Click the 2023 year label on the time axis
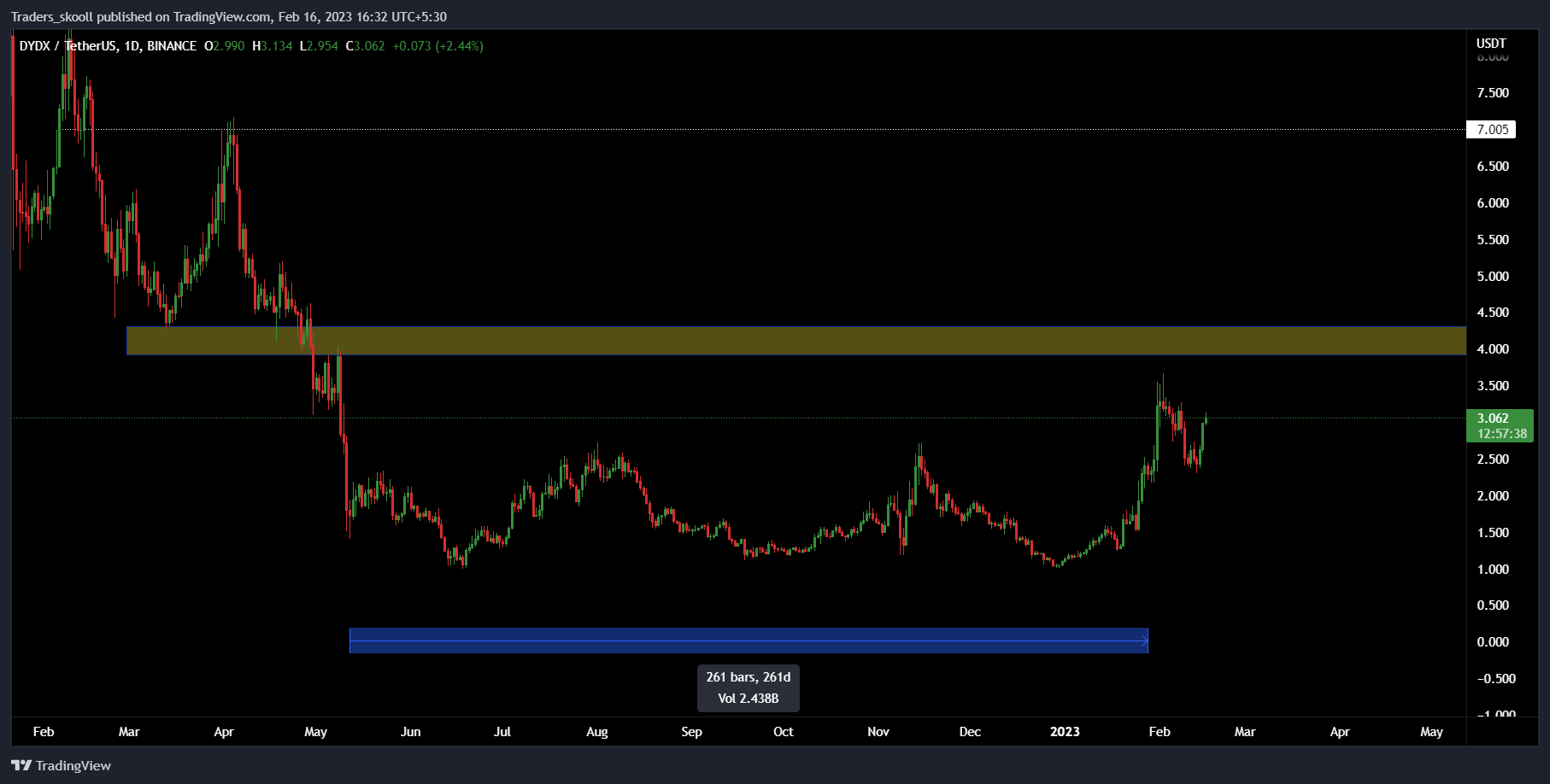The image size is (1550, 784). [x=1065, y=732]
